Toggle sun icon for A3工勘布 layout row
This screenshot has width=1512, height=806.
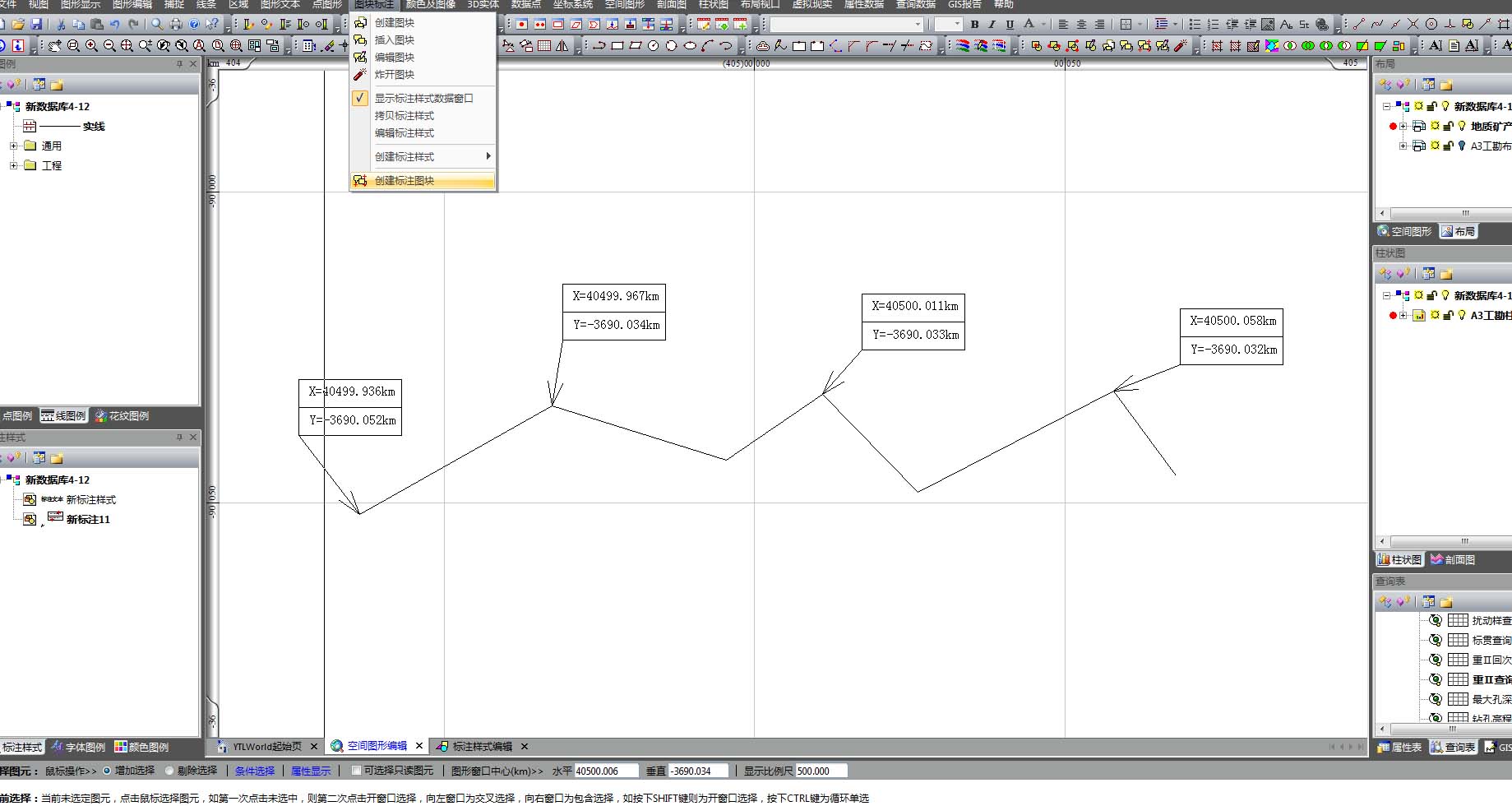pos(1435,146)
